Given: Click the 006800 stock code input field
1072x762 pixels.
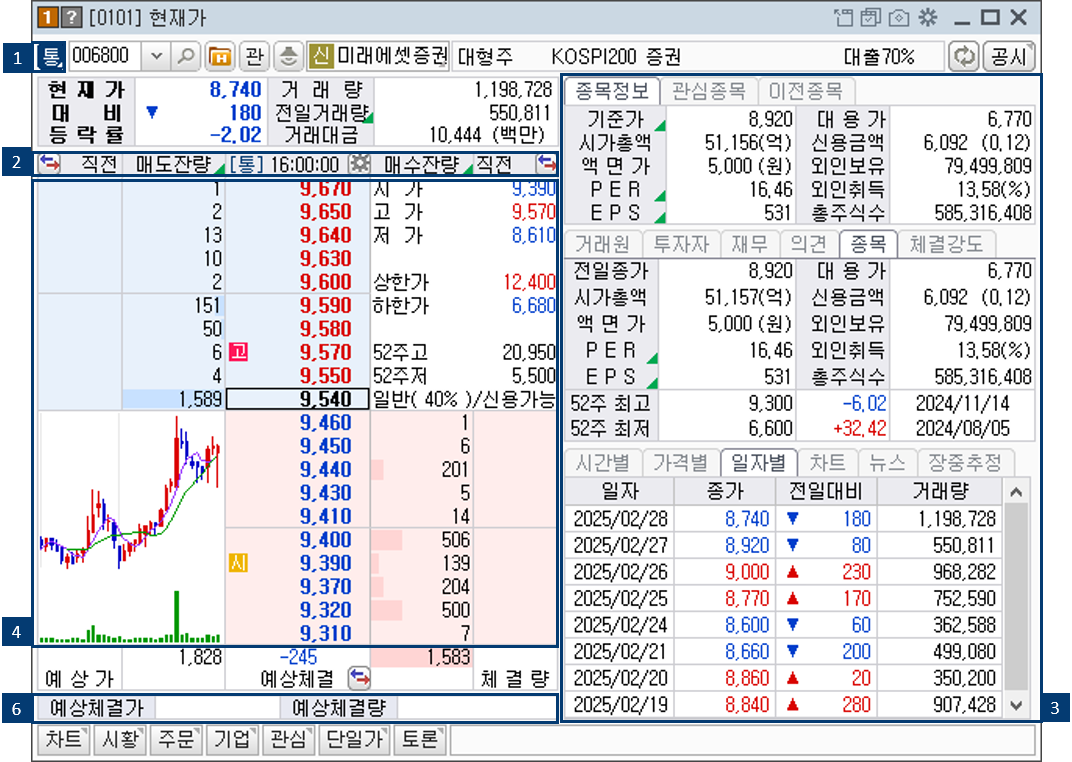Looking at the screenshot, I should tap(105, 56).
